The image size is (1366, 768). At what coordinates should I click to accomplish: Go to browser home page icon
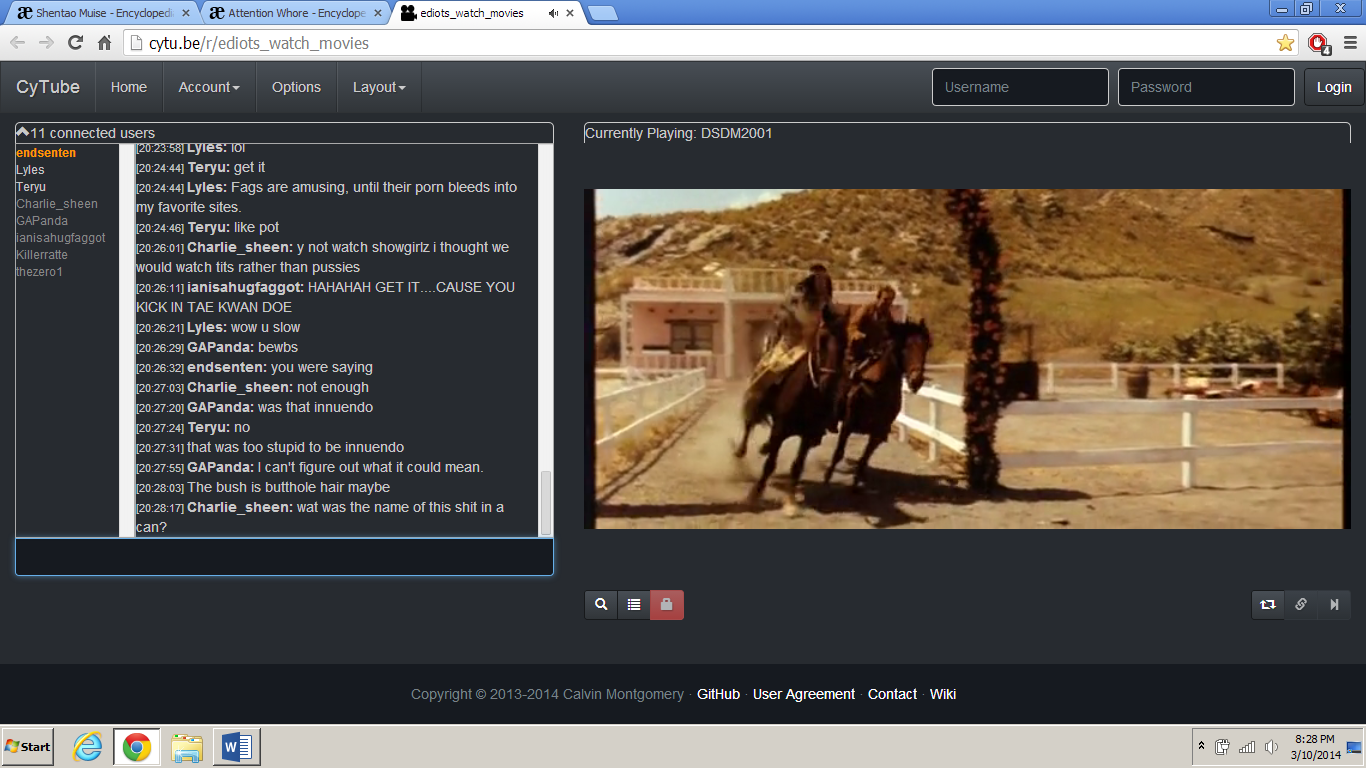tap(104, 43)
